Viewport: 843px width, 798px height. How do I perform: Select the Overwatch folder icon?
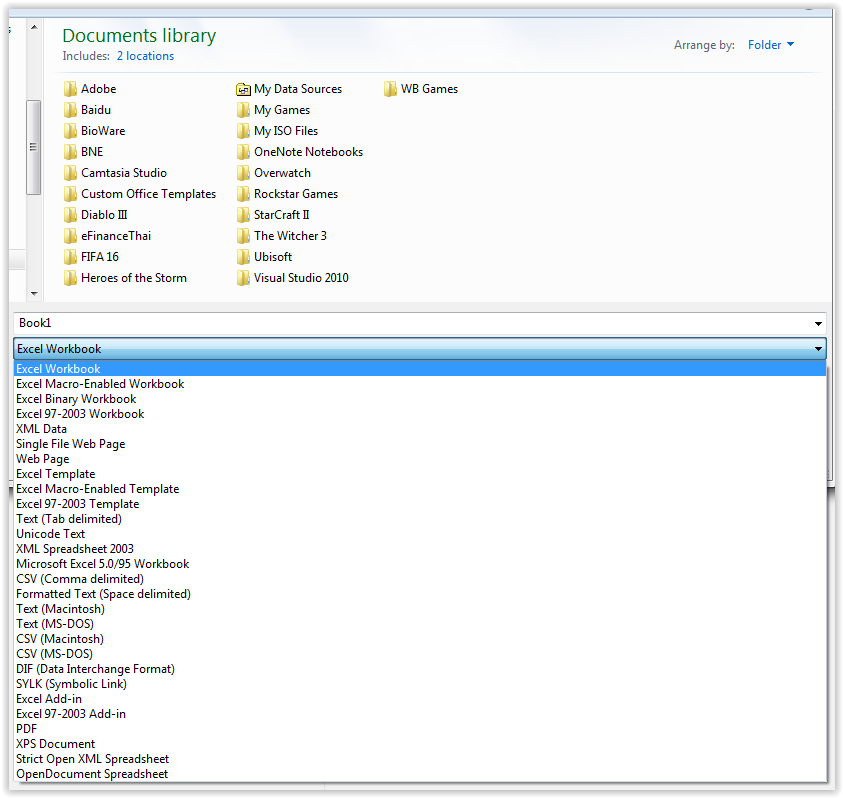(243, 173)
